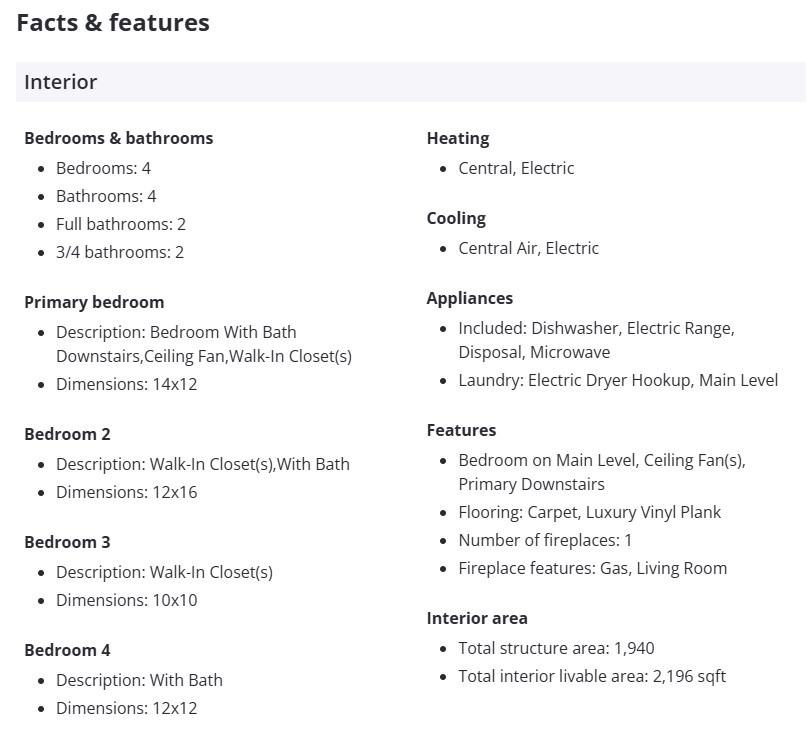
Task: Click the Flooring Carpet, Luxury Vinyl Plank line
Action: [589, 512]
